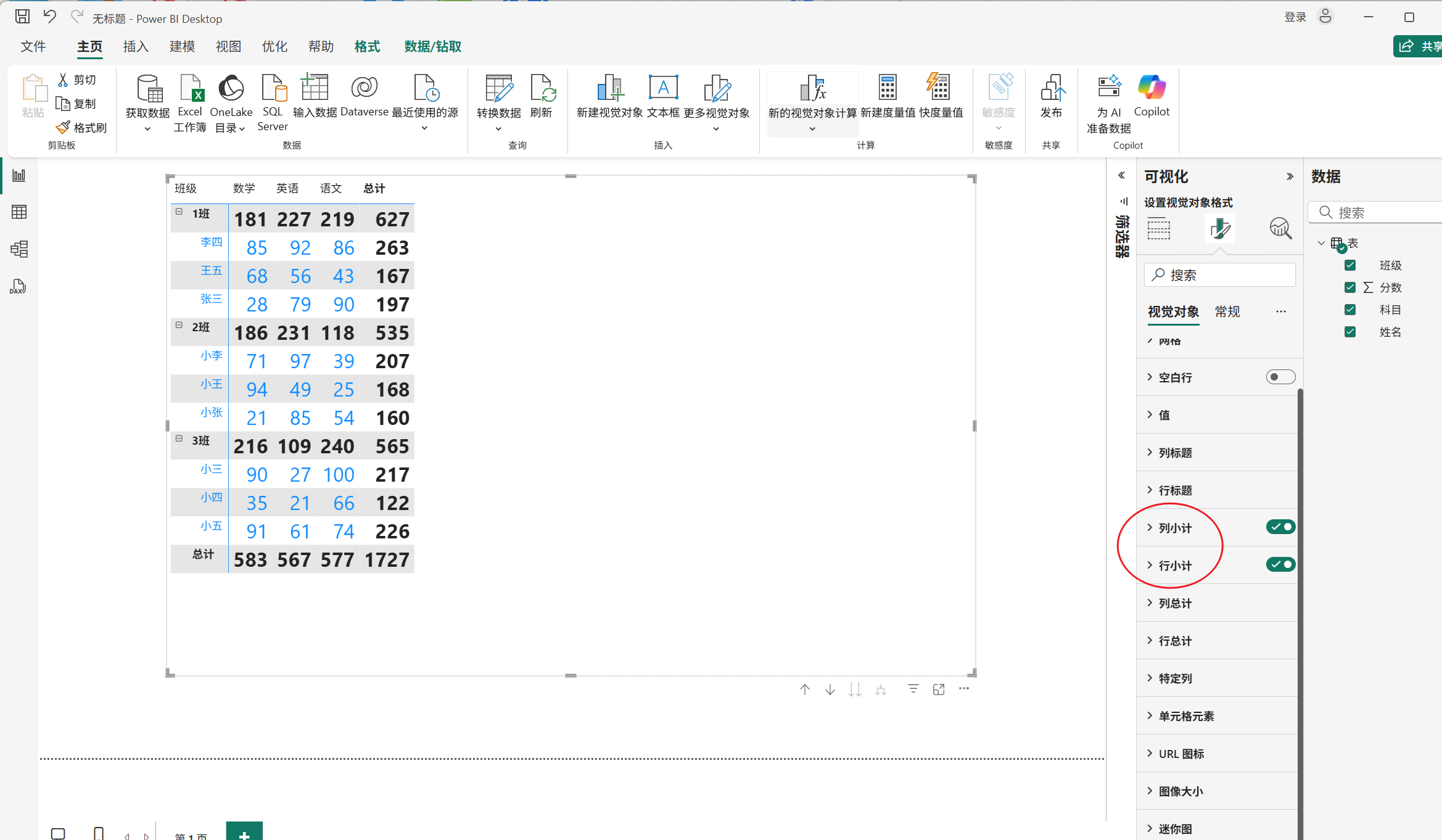Add a new report page

(x=244, y=833)
